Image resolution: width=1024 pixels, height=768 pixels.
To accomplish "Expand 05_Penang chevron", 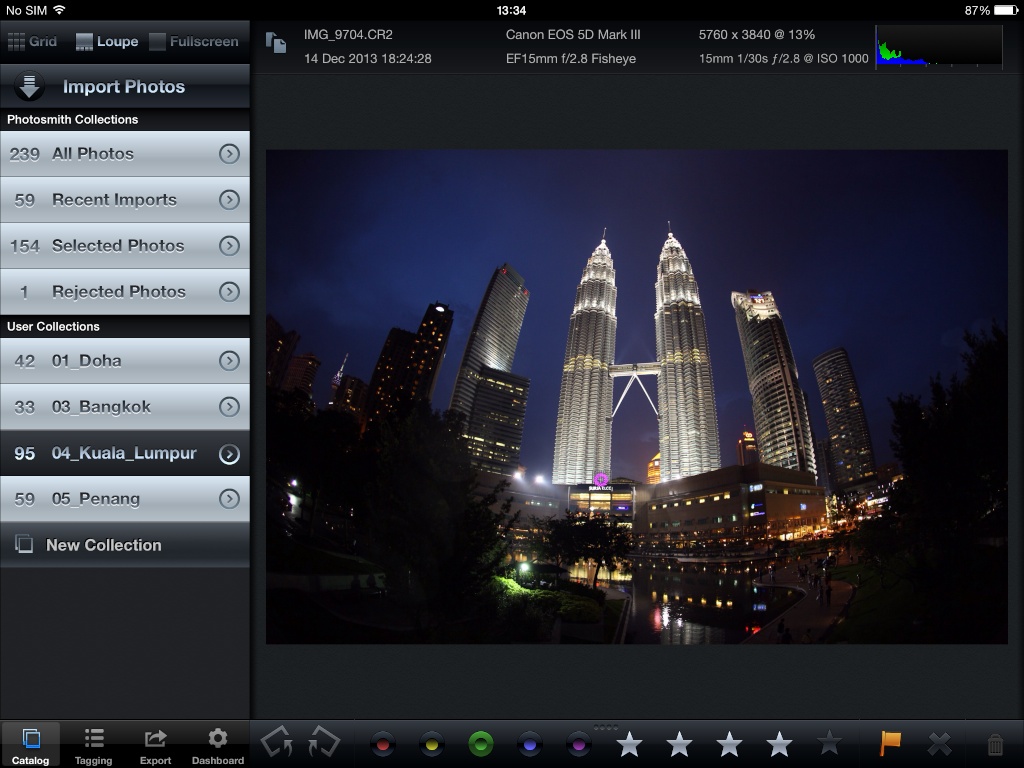I will (229, 499).
